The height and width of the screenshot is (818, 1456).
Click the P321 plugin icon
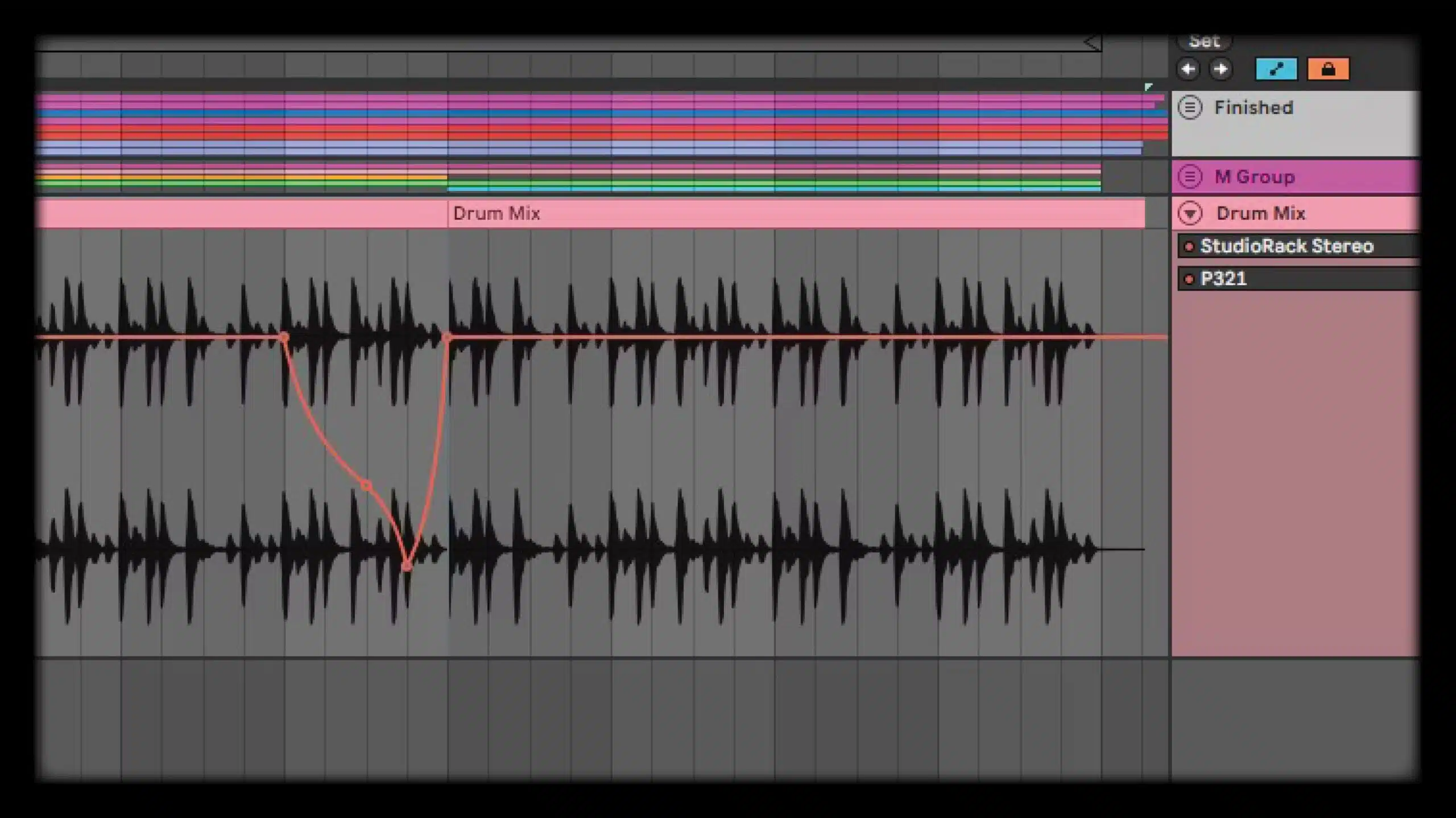[x=1191, y=278]
